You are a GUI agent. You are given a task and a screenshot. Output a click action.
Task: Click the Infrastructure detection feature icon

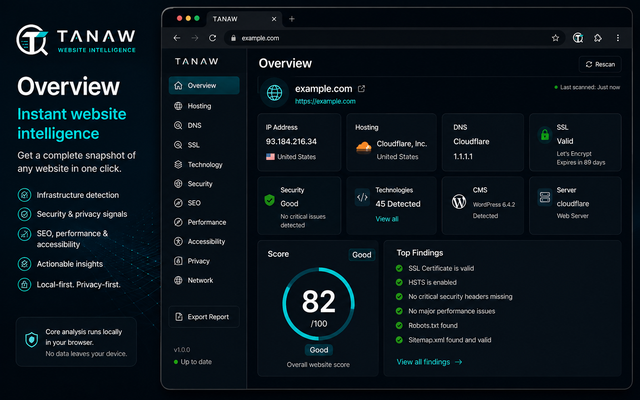pyautogui.click(x=24, y=195)
